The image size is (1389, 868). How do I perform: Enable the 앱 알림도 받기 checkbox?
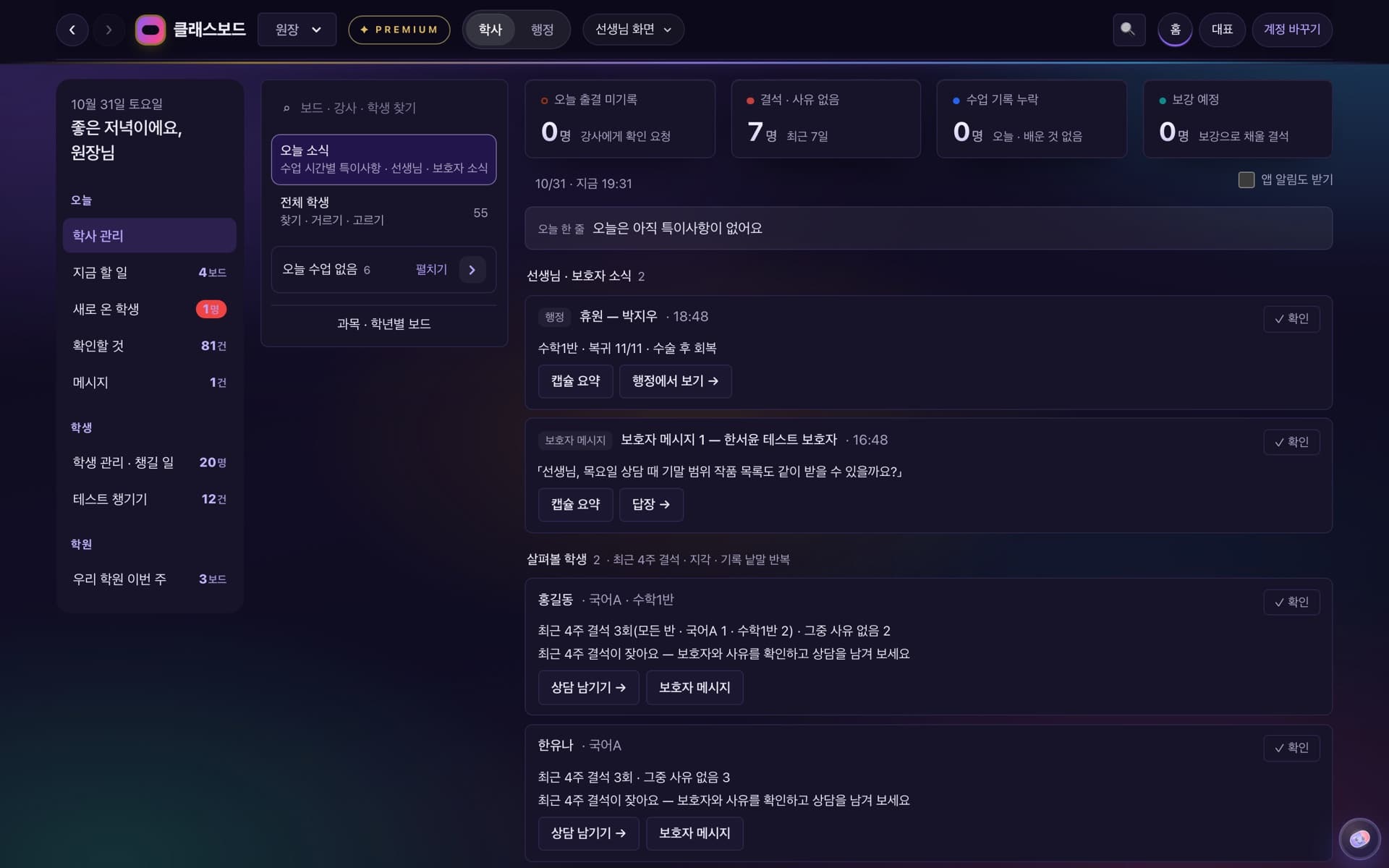click(x=1246, y=179)
